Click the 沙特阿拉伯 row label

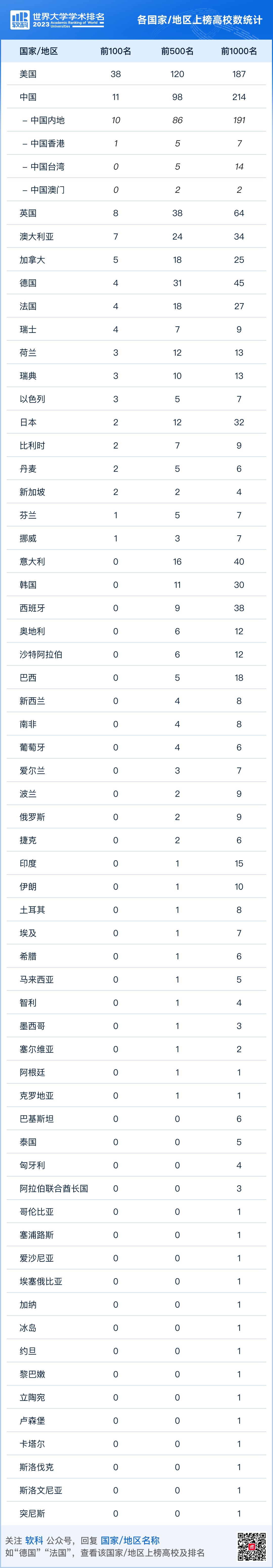point(41,654)
